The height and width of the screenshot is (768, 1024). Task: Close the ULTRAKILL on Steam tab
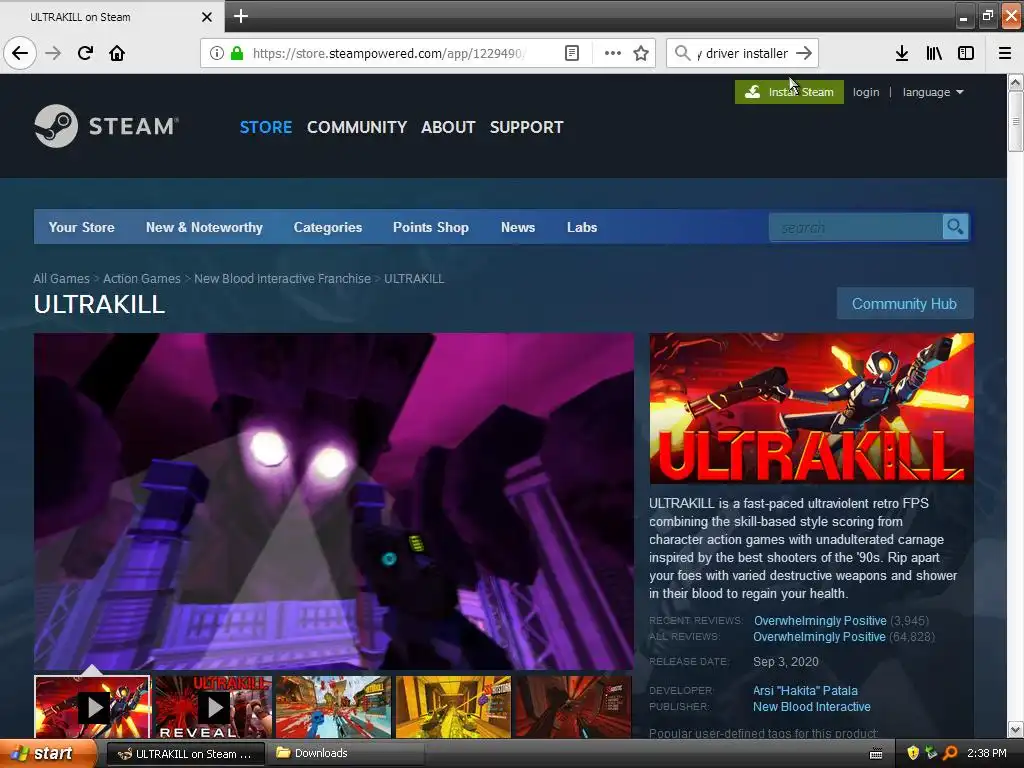point(206,17)
